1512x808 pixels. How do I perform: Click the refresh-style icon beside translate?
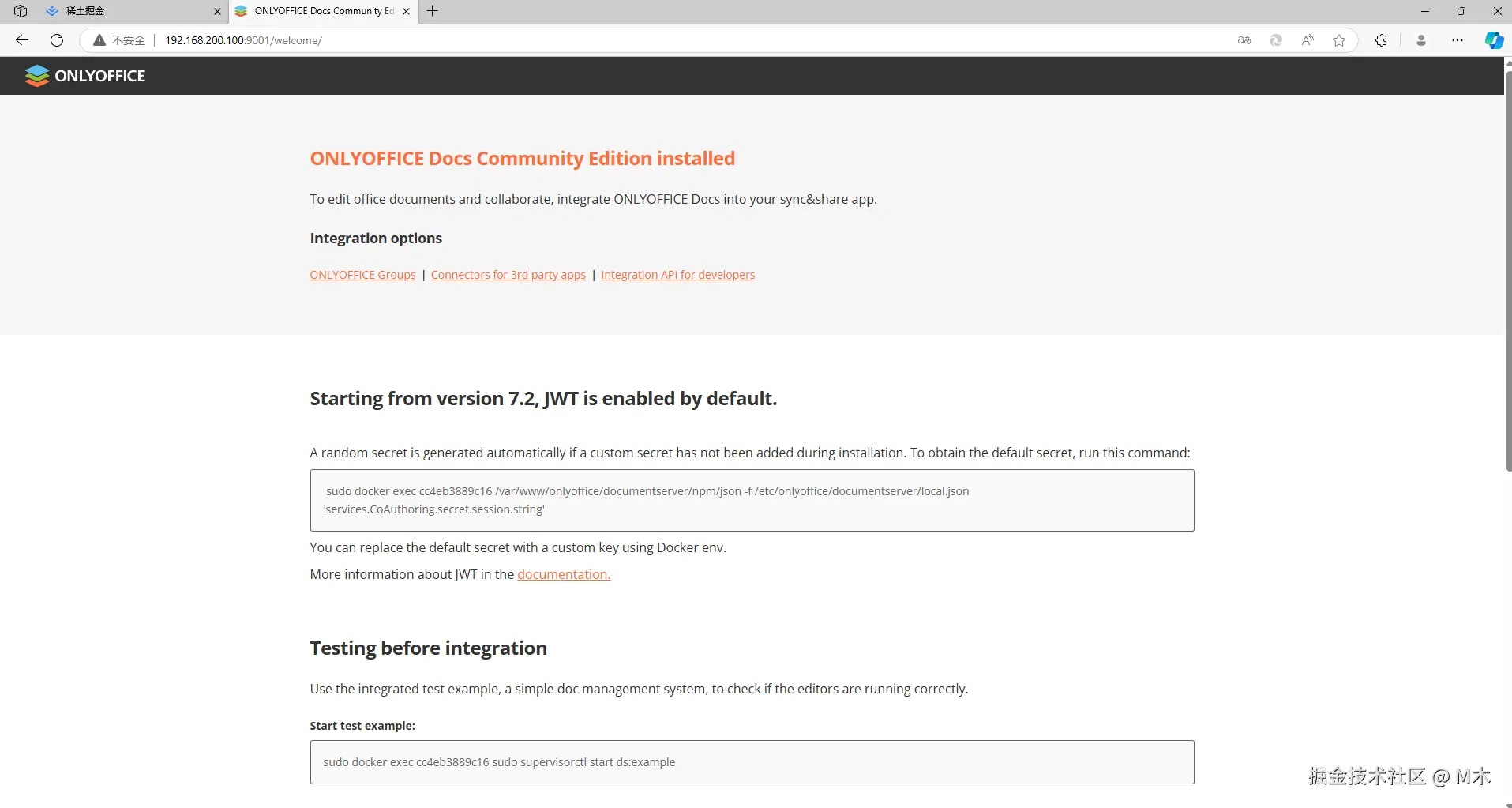pyautogui.click(x=1276, y=40)
